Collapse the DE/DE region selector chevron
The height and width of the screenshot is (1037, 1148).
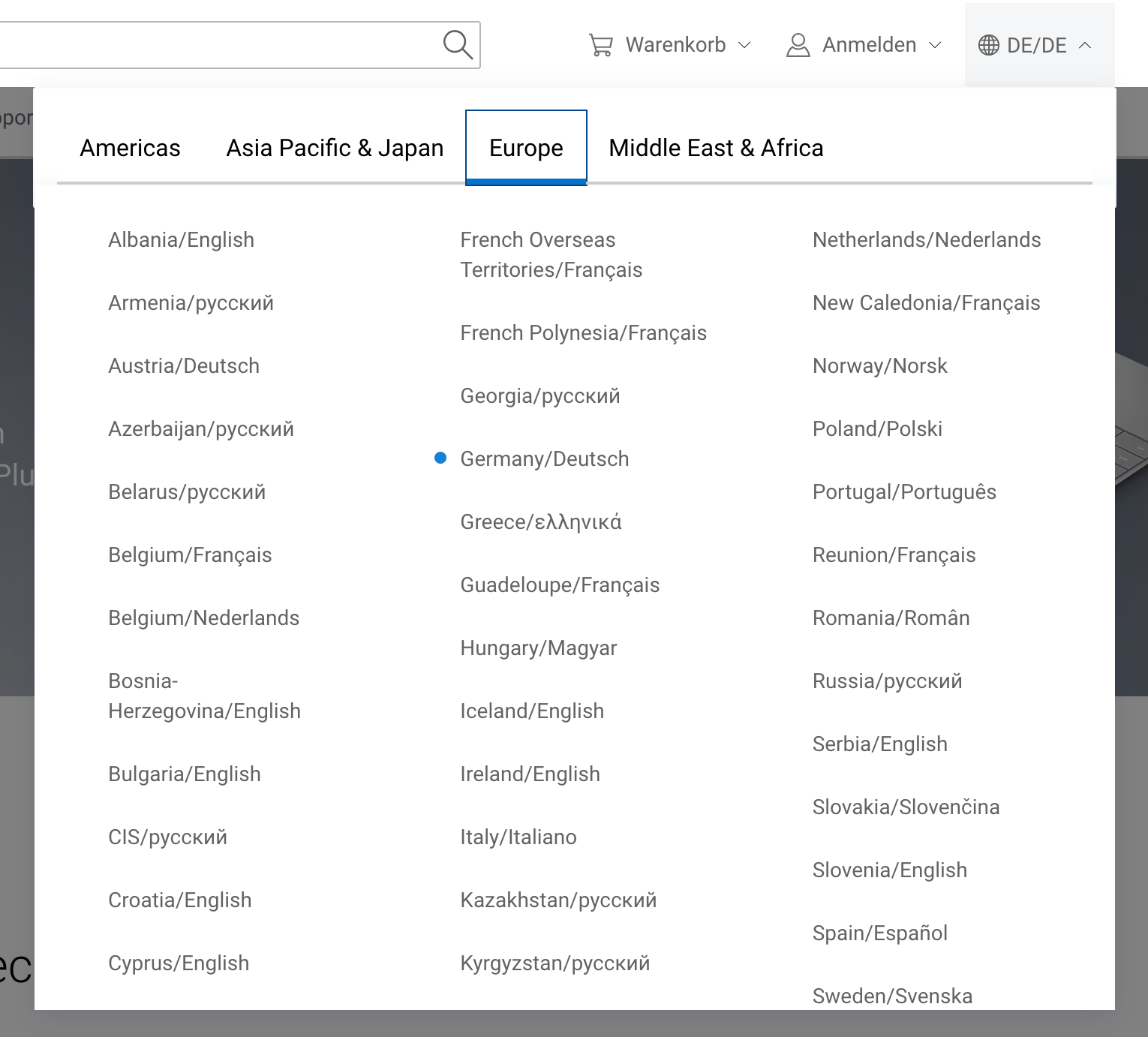click(x=1085, y=45)
